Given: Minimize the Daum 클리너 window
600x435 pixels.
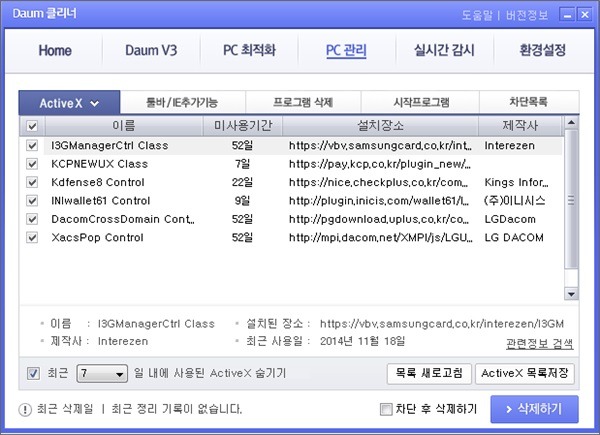Looking at the screenshot, I should click(x=567, y=15).
